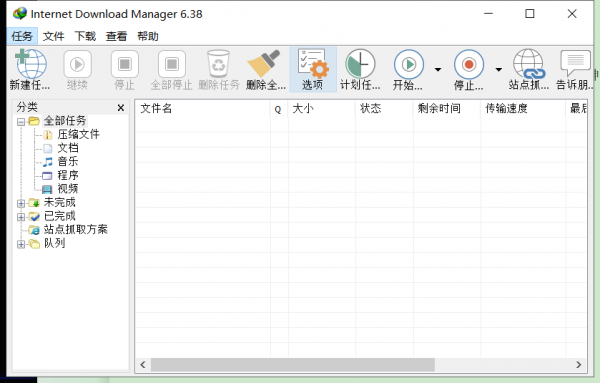Close the 分类 side panel
600x383 pixels.
tap(121, 108)
